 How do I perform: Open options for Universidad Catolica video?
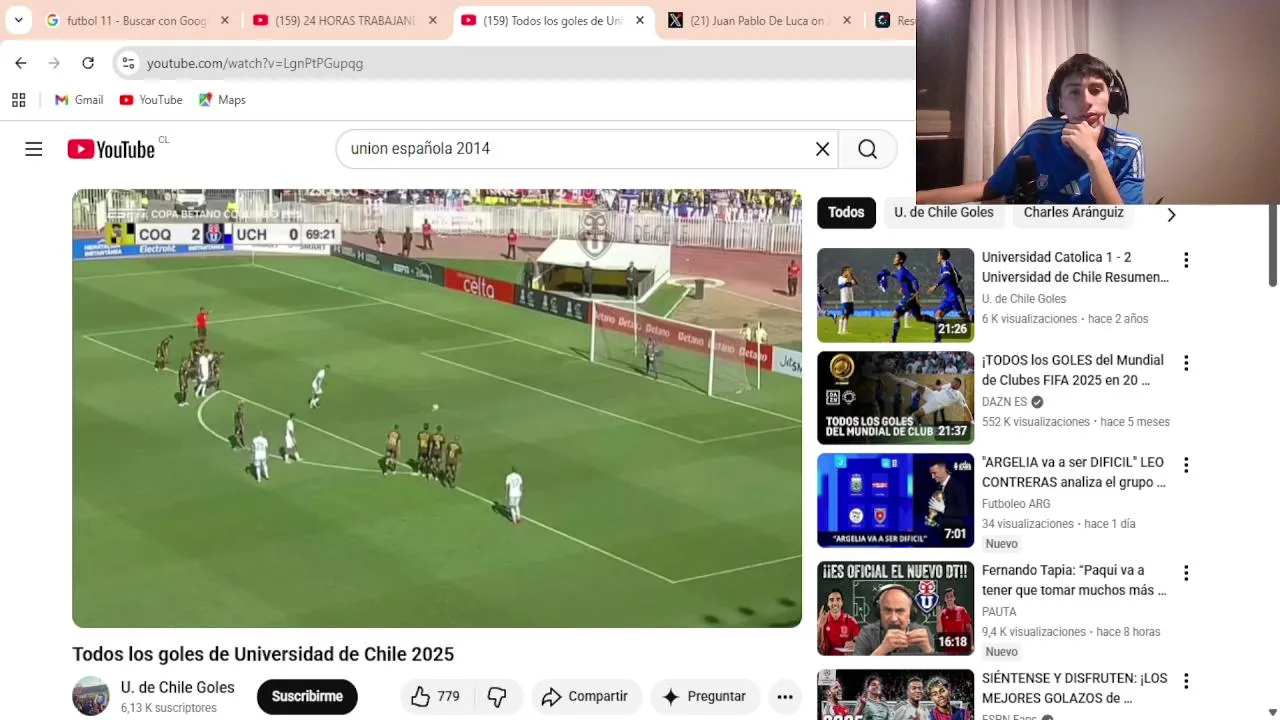(1186, 260)
